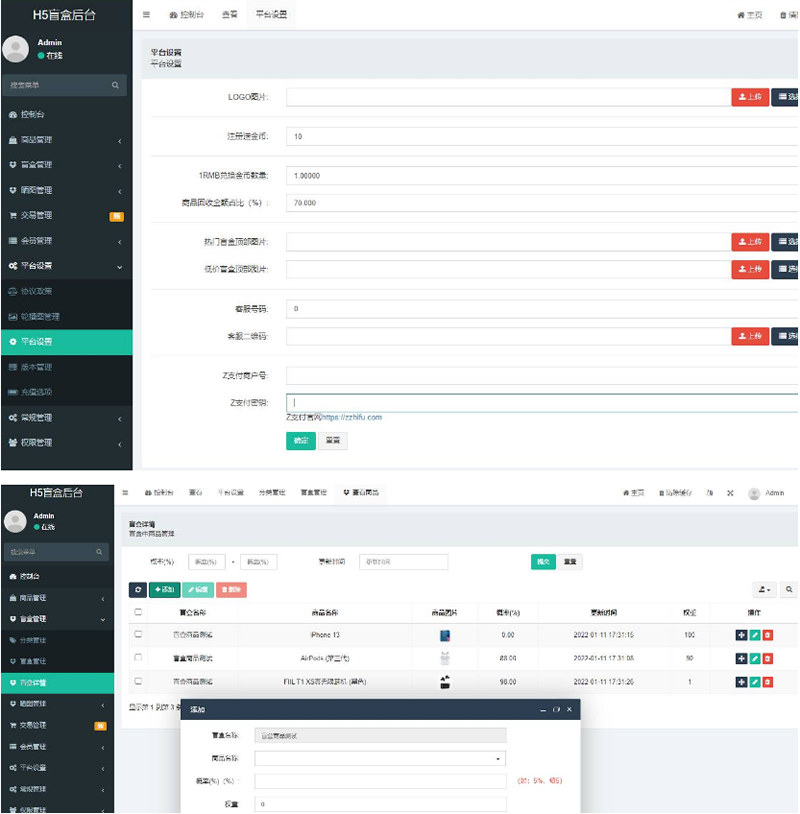Click the green edit pencil in the AirPods row
Image resolution: width=800 pixels, height=814 pixels.
(755, 658)
